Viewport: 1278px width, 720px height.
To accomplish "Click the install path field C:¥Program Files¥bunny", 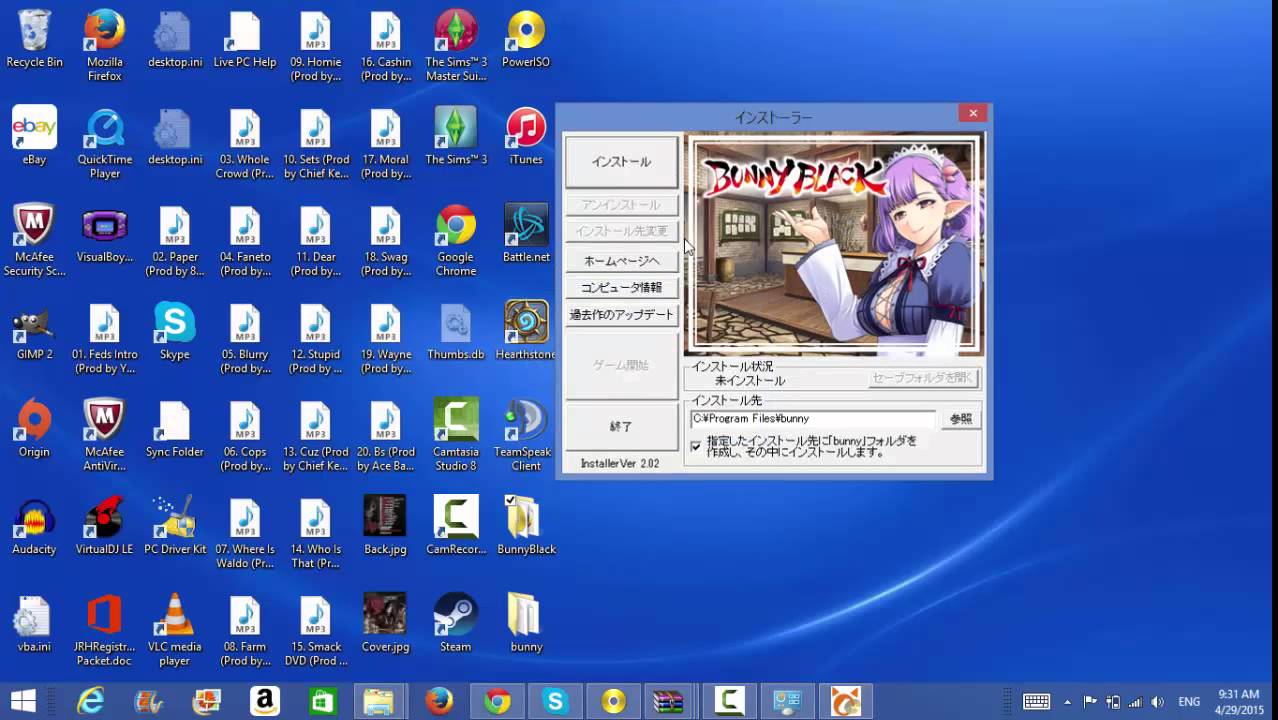I will (x=812, y=419).
